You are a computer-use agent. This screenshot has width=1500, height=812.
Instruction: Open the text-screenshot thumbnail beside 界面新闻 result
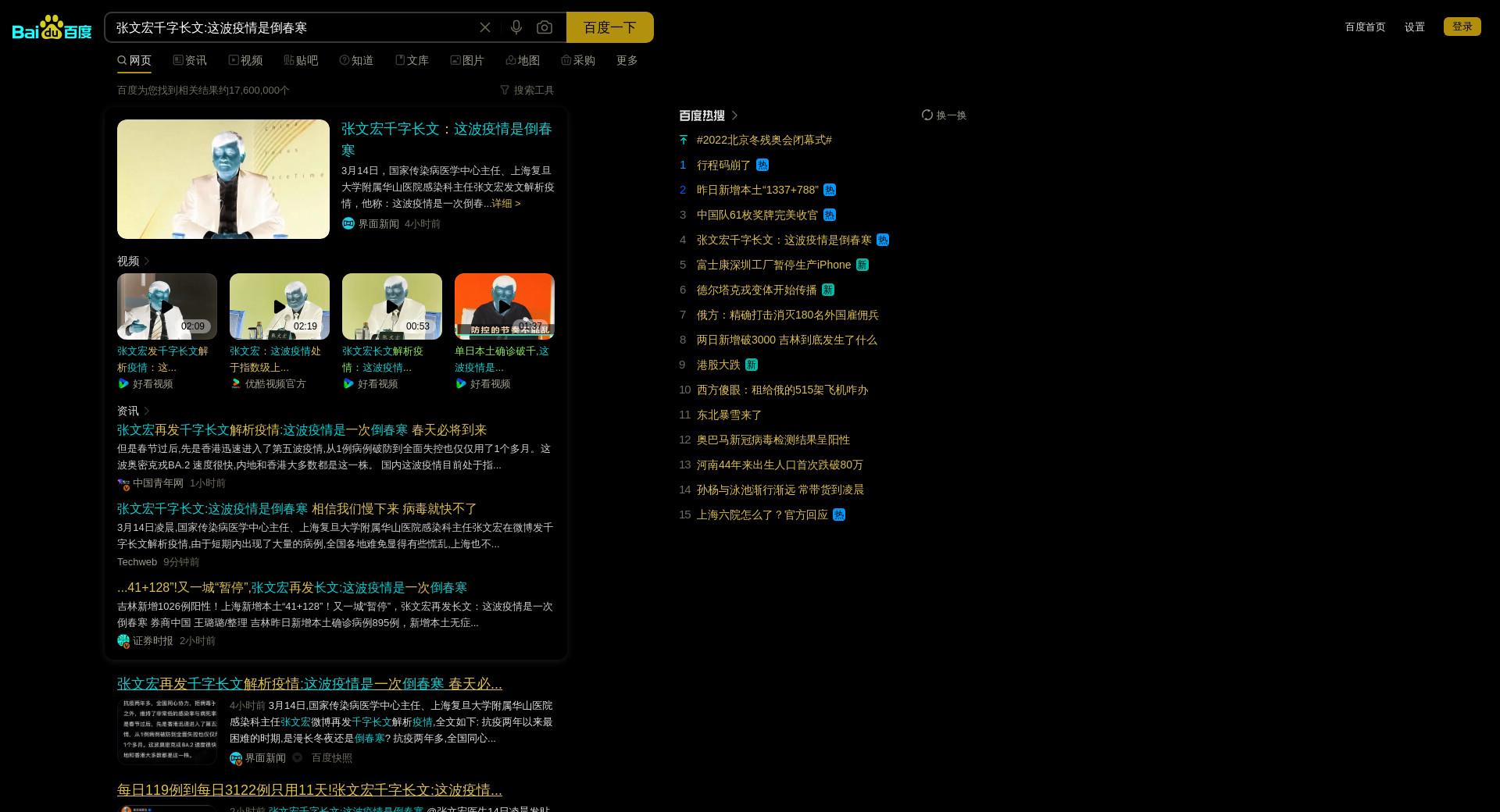167,731
